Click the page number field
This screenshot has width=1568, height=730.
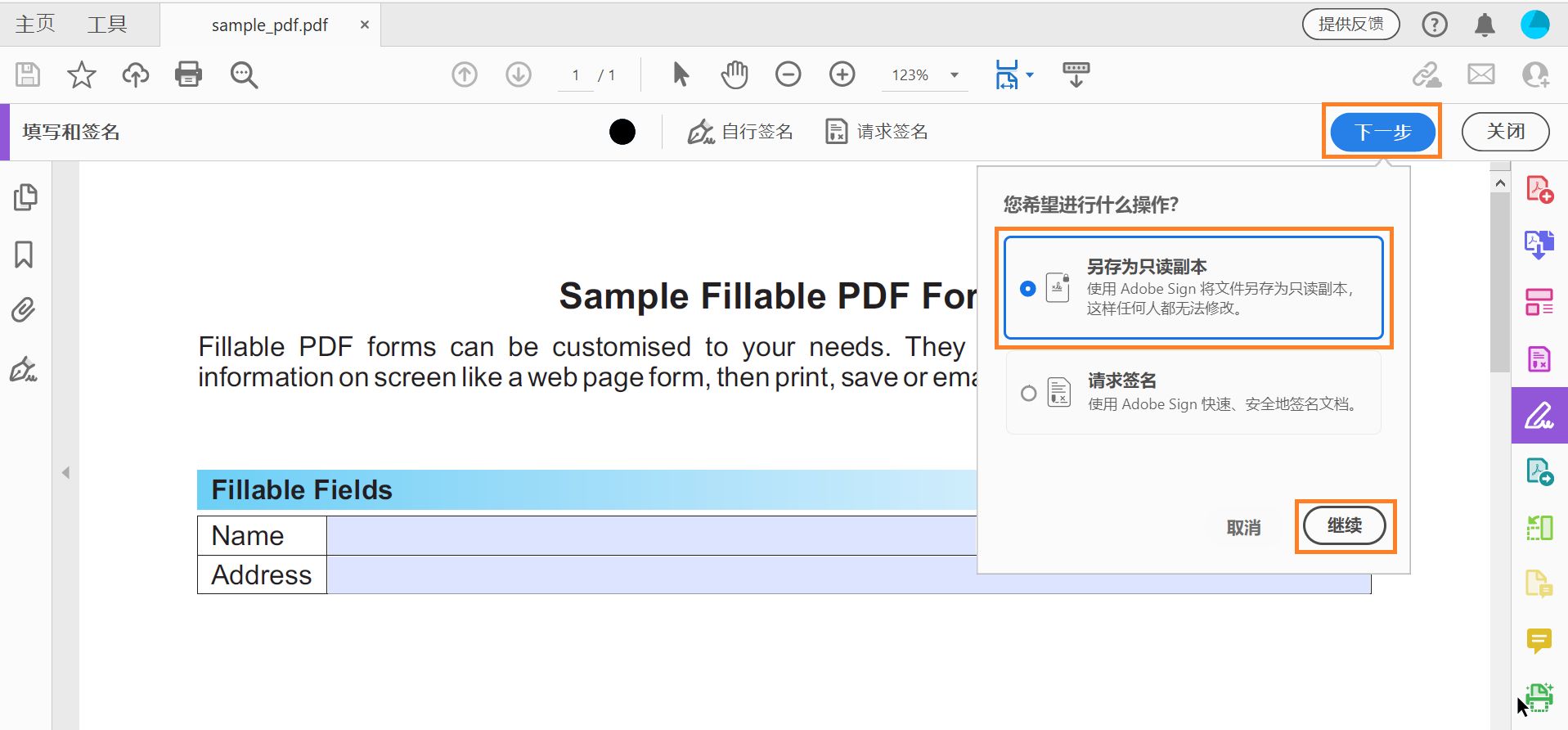pyautogui.click(x=576, y=75)
